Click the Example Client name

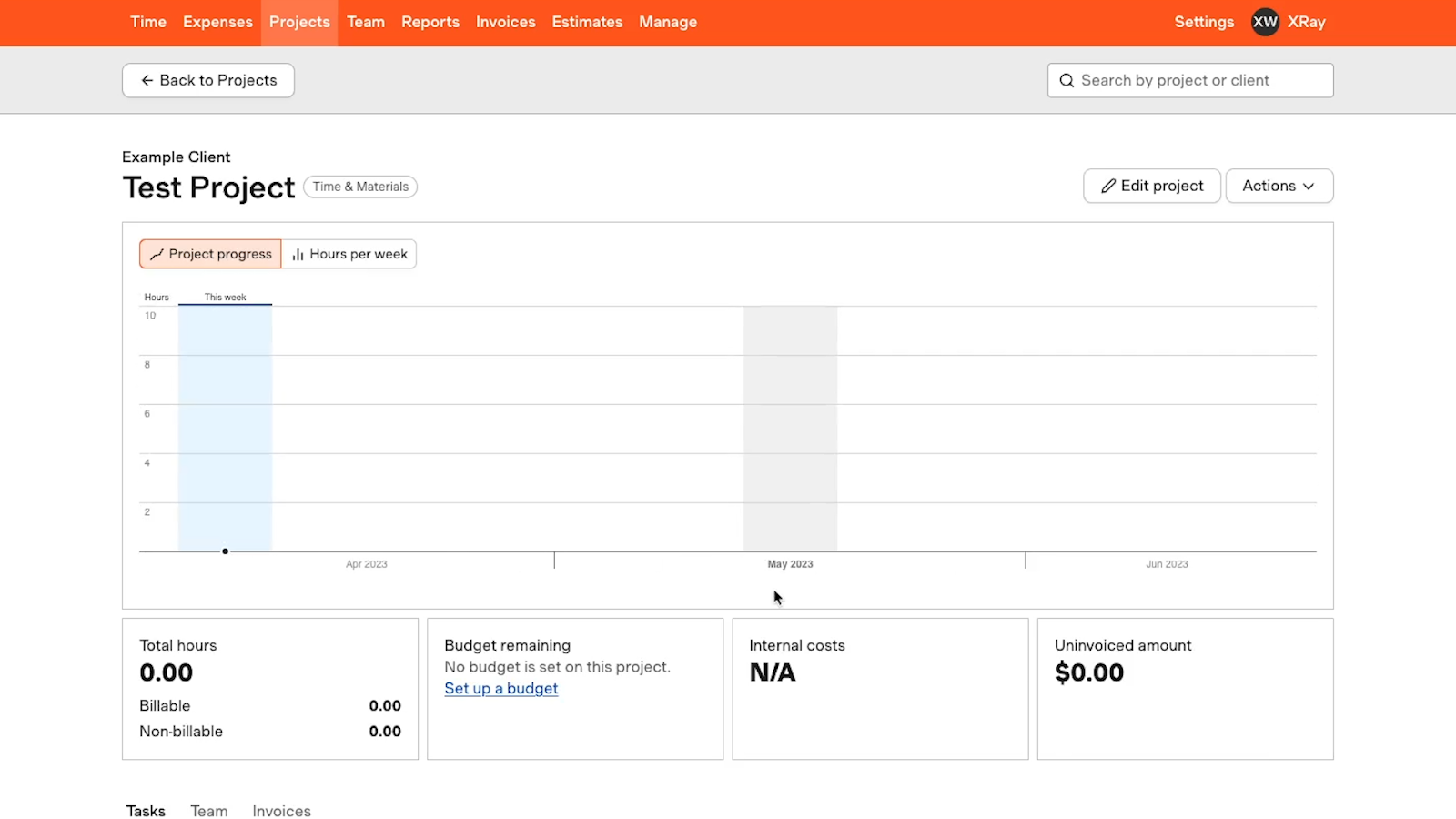[177, 157]
